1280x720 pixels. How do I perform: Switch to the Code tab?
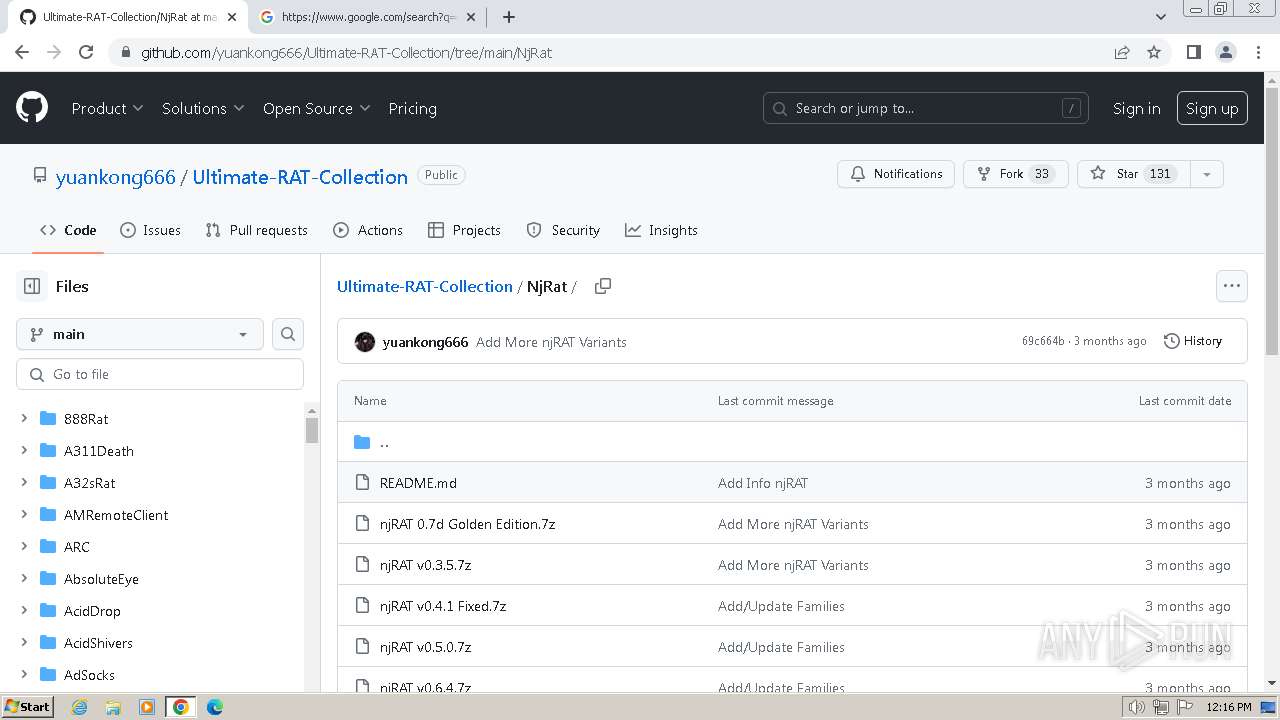[68, 230]
